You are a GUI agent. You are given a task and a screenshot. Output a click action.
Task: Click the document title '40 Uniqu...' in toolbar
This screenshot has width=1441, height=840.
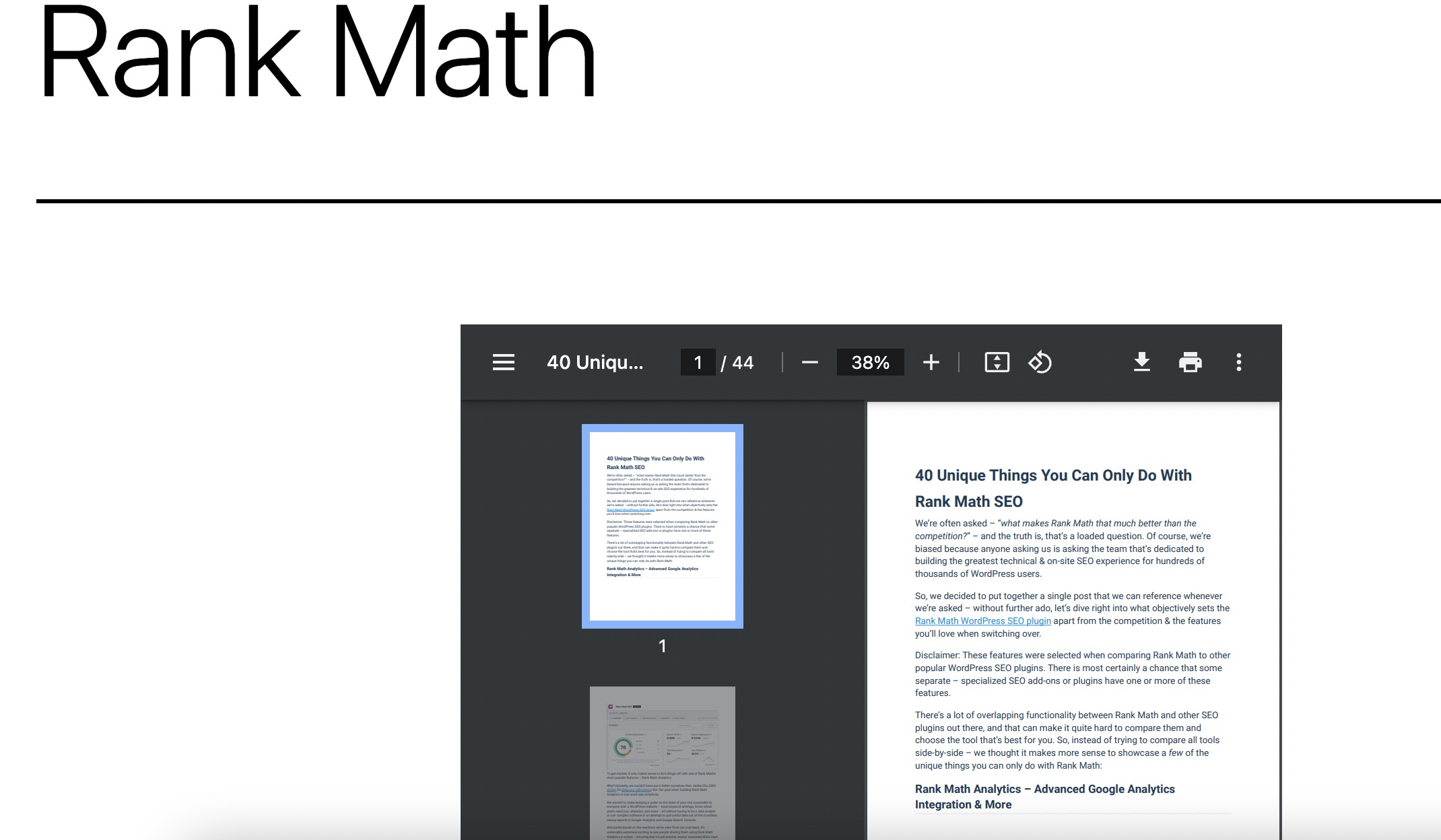click(595, 362)
